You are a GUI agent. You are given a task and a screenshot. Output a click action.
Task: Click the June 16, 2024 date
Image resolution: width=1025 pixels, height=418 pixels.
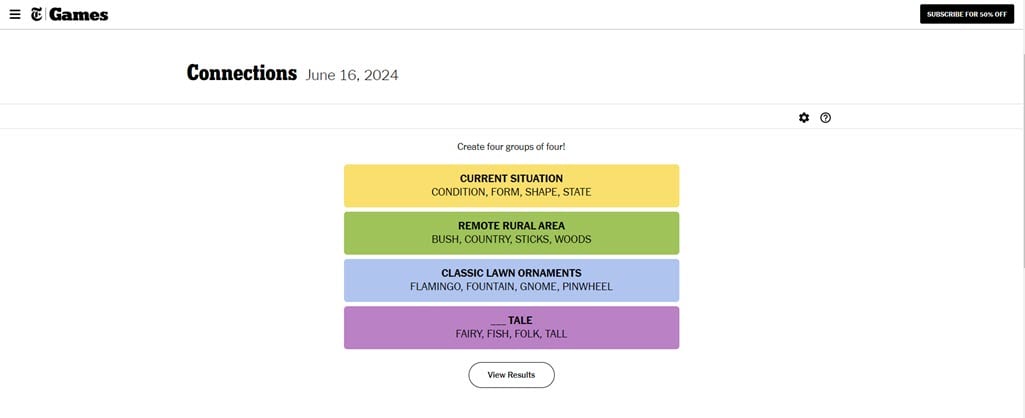(352, 75)
